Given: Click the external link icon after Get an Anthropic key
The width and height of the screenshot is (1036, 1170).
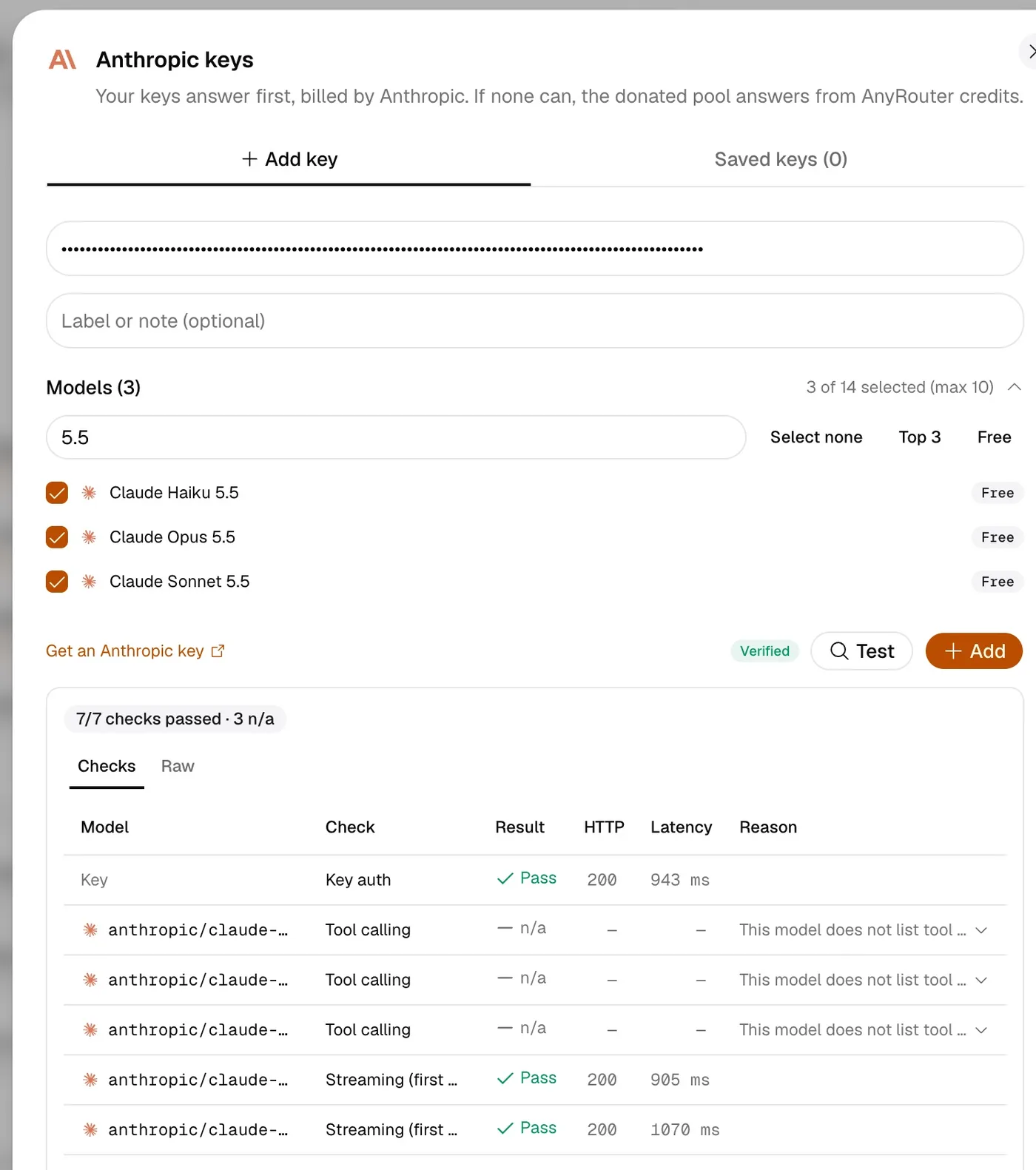Looking at the screenshot, I should [x=218, y=651].
